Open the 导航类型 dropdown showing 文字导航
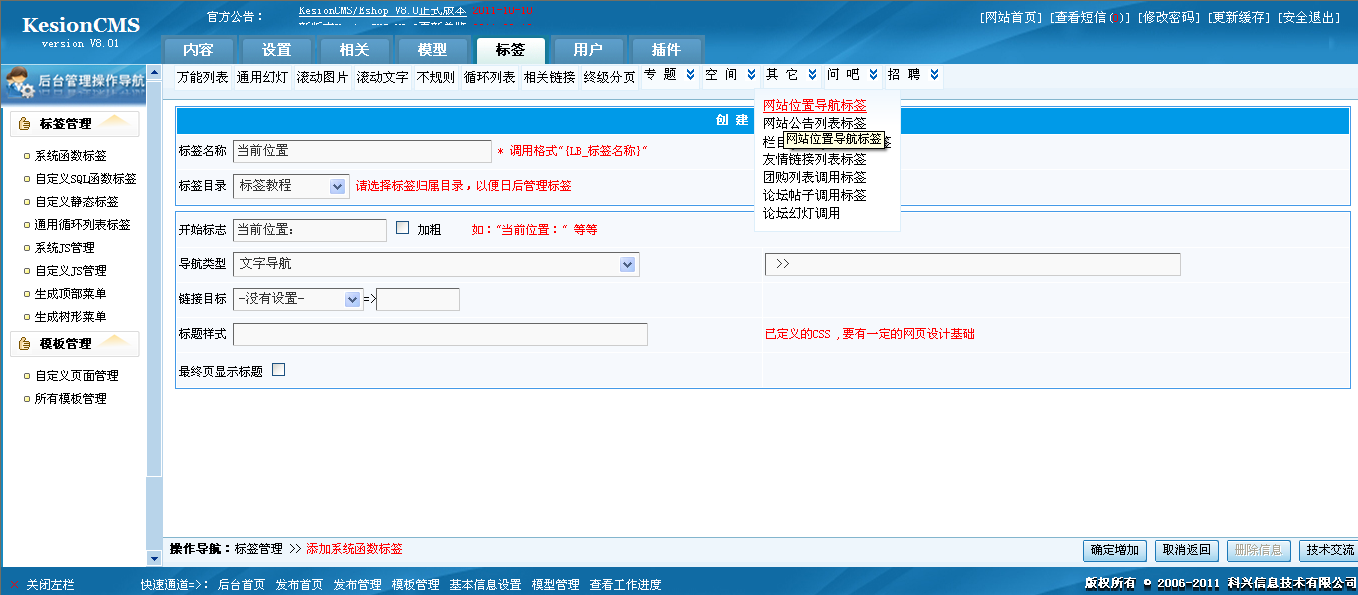 point(627,265)
